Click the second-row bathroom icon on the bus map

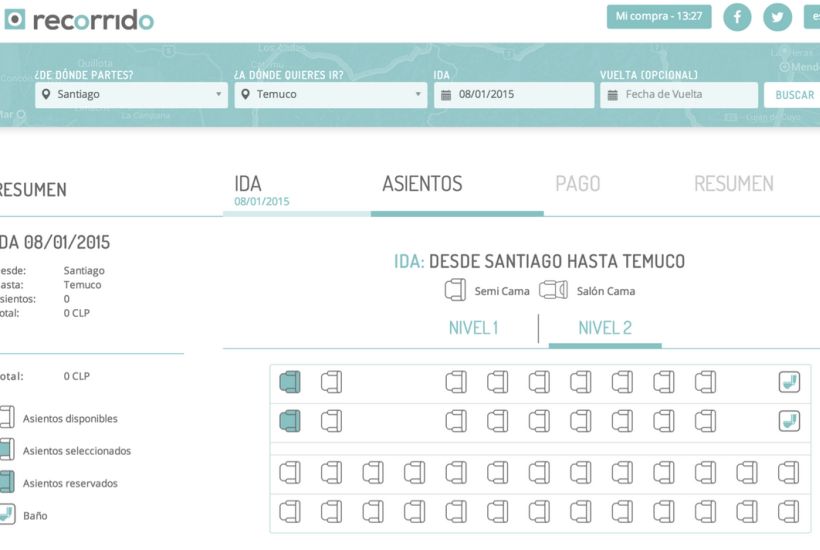pyautogui.click(x=789, y=421)
